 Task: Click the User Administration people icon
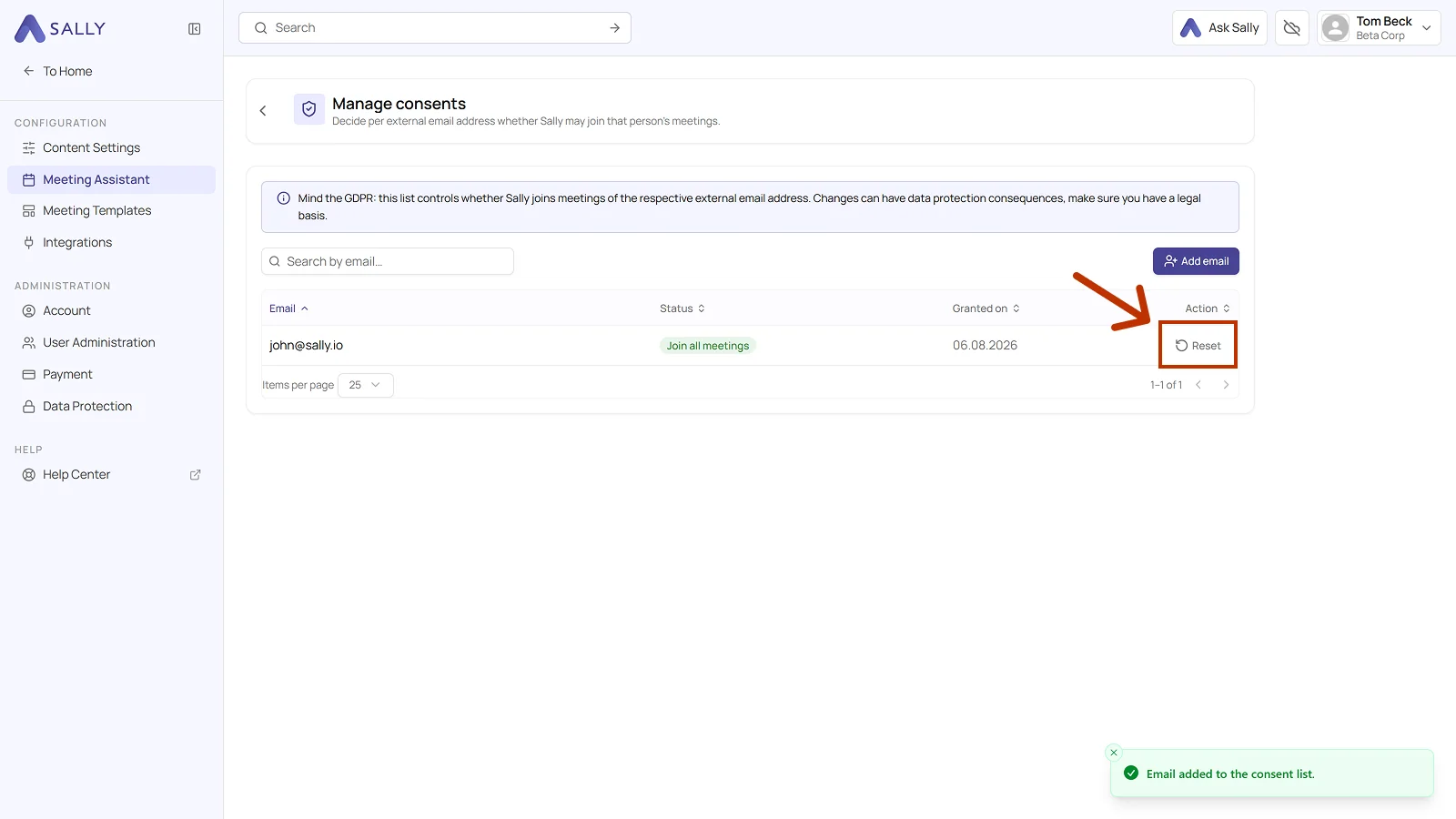29,342
